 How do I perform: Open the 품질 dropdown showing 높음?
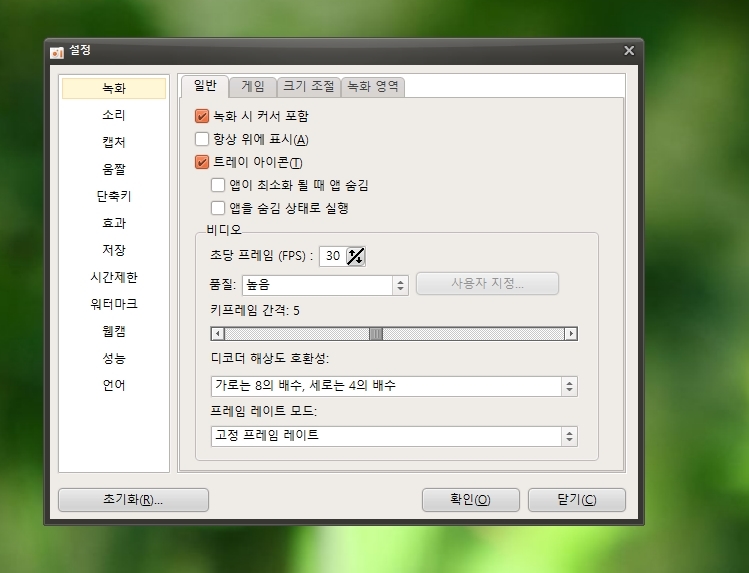[325, 286]
